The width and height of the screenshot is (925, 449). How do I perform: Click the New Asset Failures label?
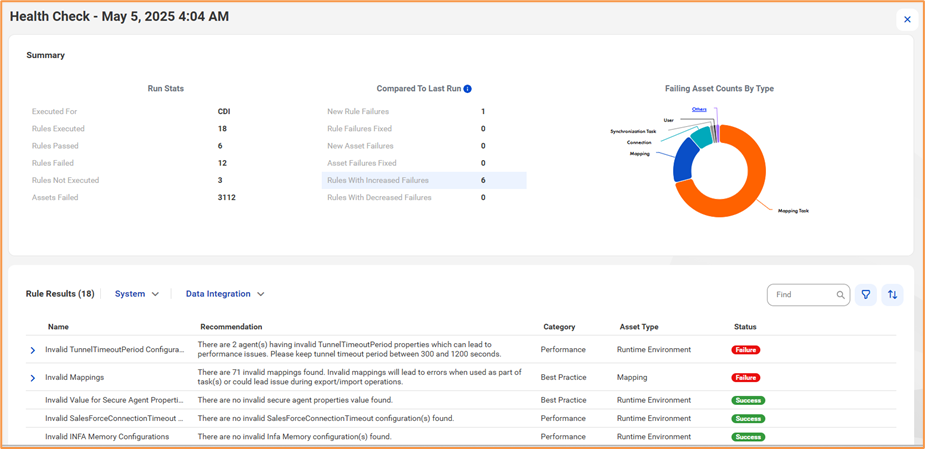tap(360, 146)
